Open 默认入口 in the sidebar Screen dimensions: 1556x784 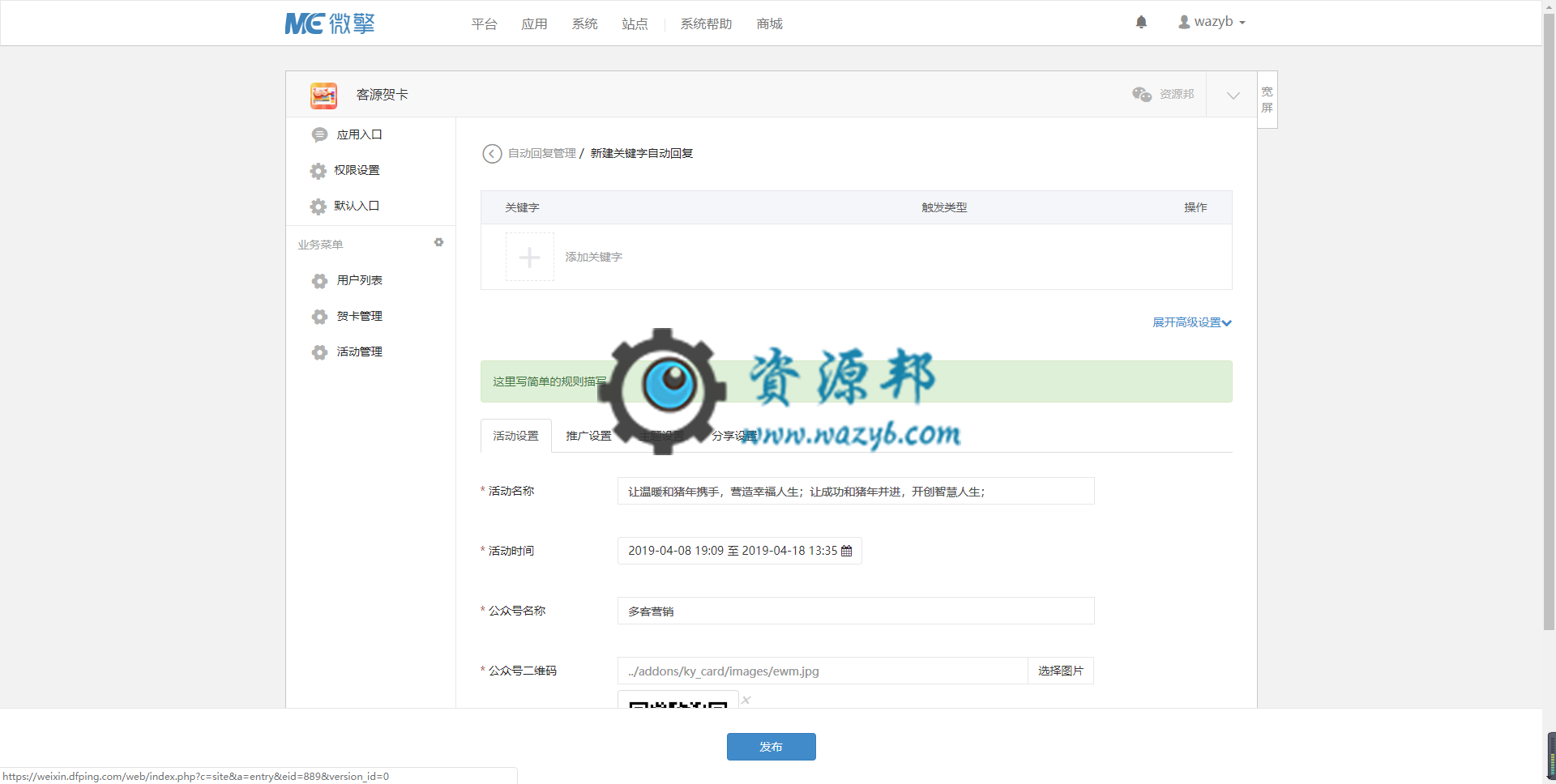357,206
